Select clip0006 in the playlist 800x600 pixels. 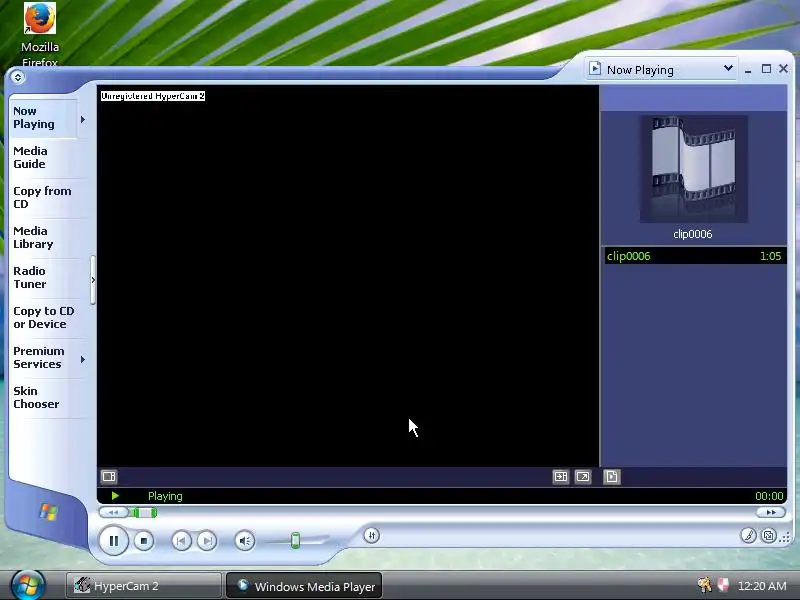(x=694, y=256)
